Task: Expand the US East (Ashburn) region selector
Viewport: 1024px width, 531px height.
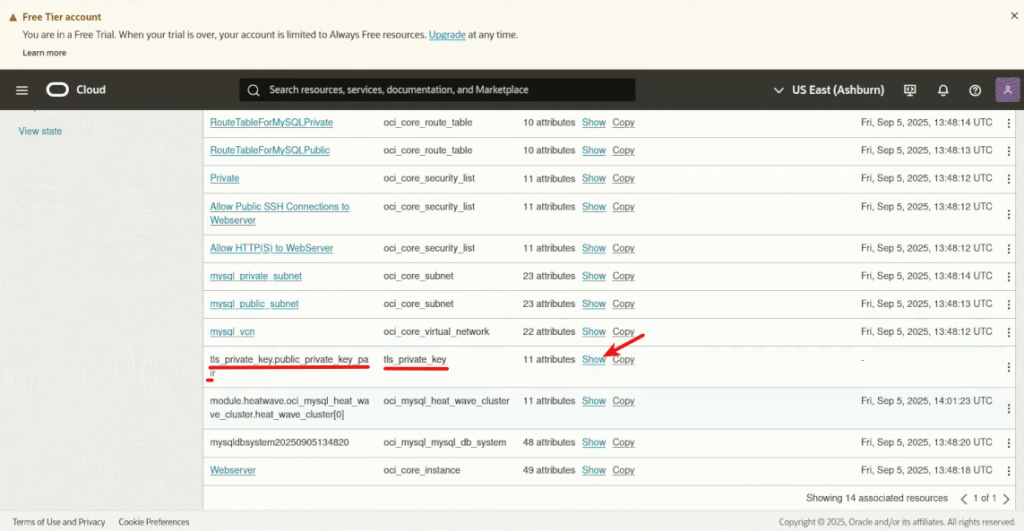Action: pos(830,90)
